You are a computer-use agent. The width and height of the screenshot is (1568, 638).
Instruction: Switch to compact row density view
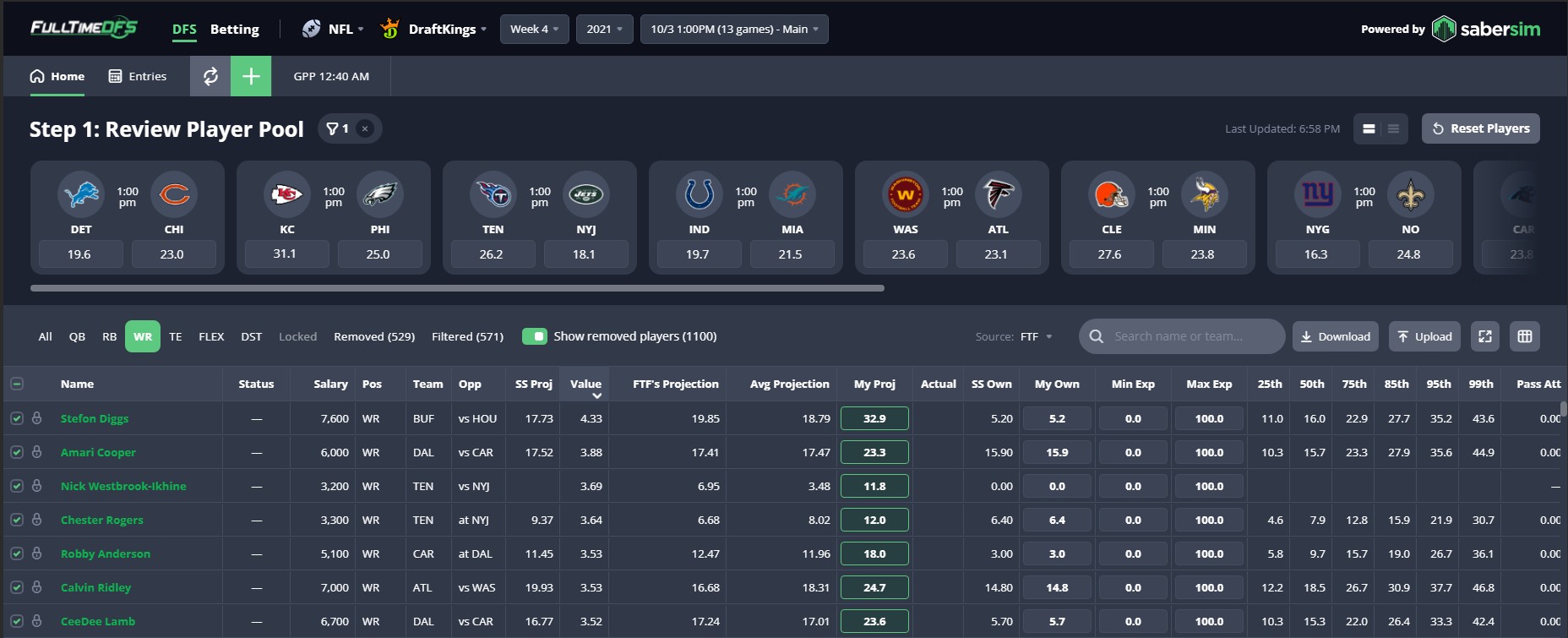coord(1393,128)
